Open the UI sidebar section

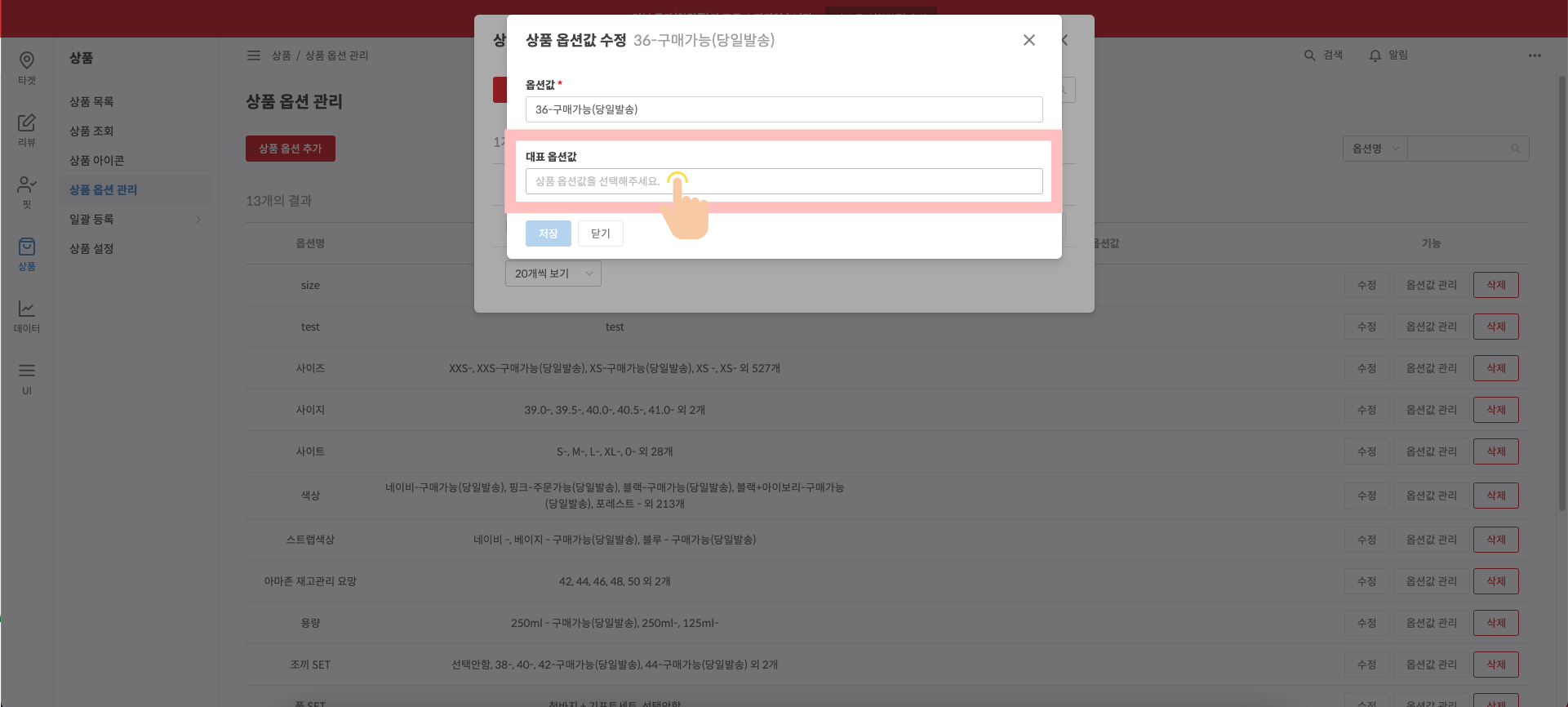click(27, 379)
